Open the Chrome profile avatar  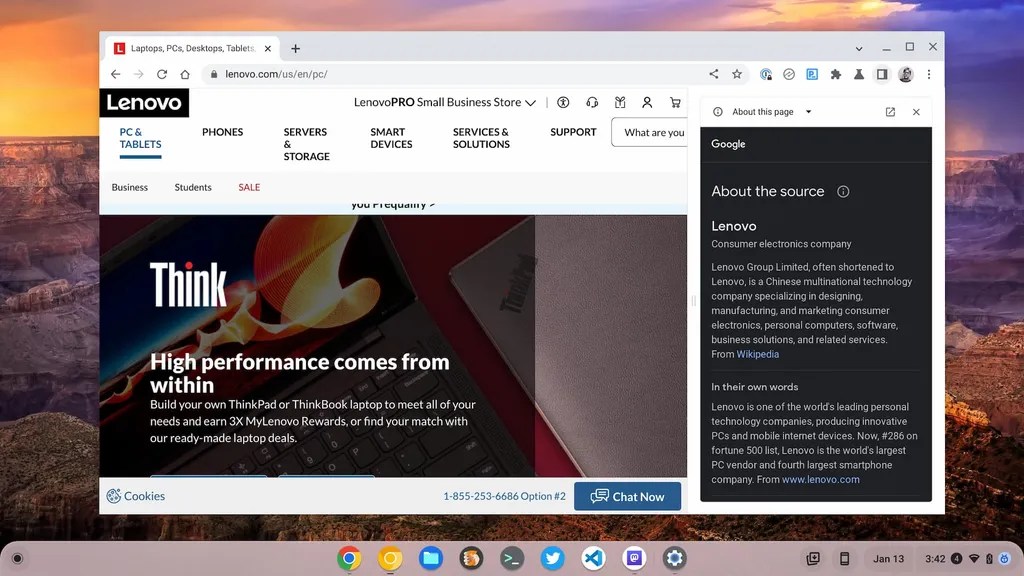(x=905, y=74)
